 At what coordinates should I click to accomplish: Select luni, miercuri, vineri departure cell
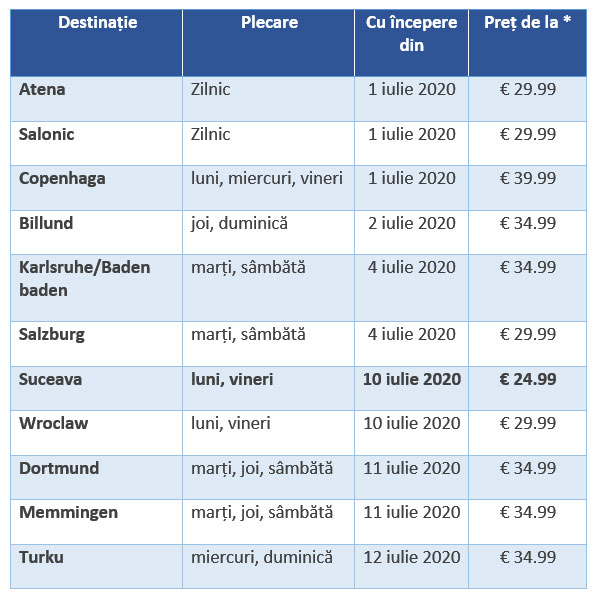[268, 188]
